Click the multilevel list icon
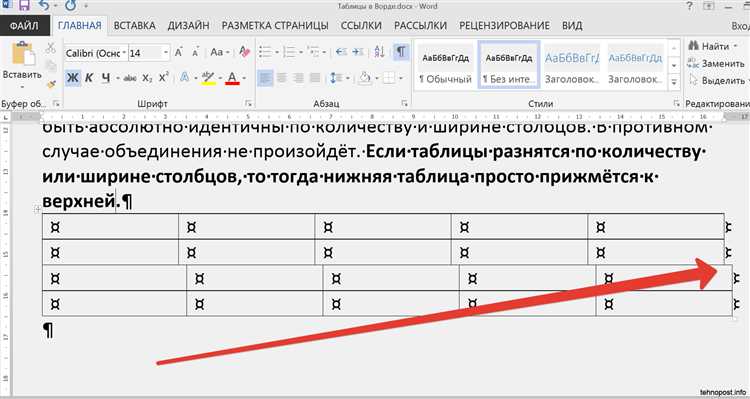Screen dimensions: 750x399 pos(313,52)
